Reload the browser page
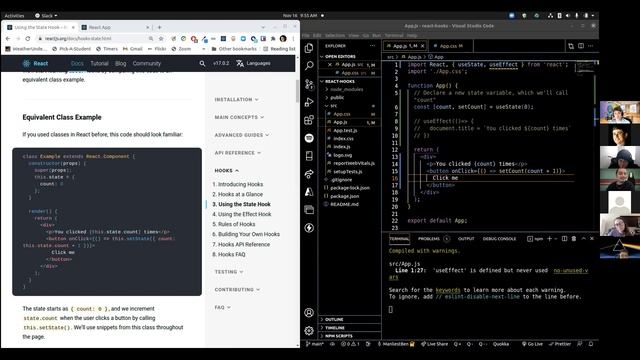The height and width of the screenshot is (360, 640). coord(28,38)
